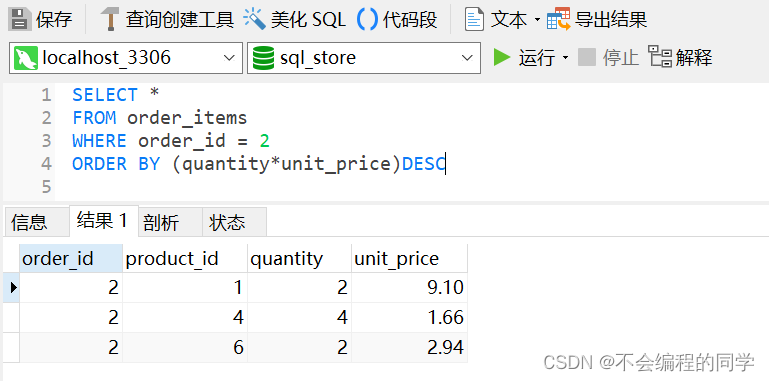Click the product_id cell in the 9.10 row
The height and width of the screenshot is (381, 769).
[x=185, y=287]
